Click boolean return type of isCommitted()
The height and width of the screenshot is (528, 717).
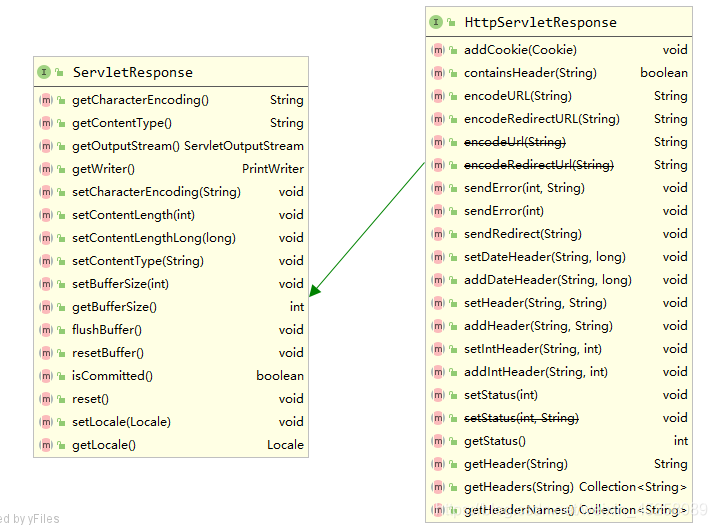(x=280, y=376)
